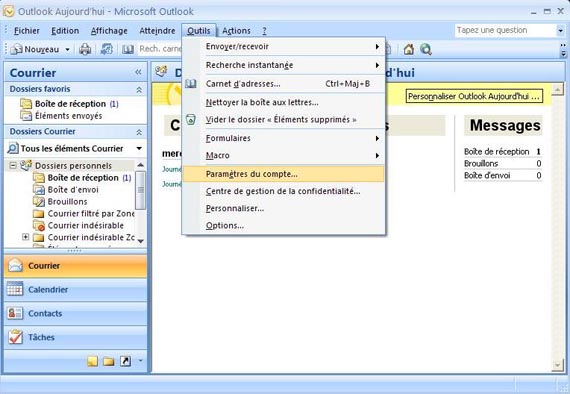Screen dimensions: 570x394
Task: Open the address book toolbar icon
Action: pyautogui.click(x=128, y=49)
